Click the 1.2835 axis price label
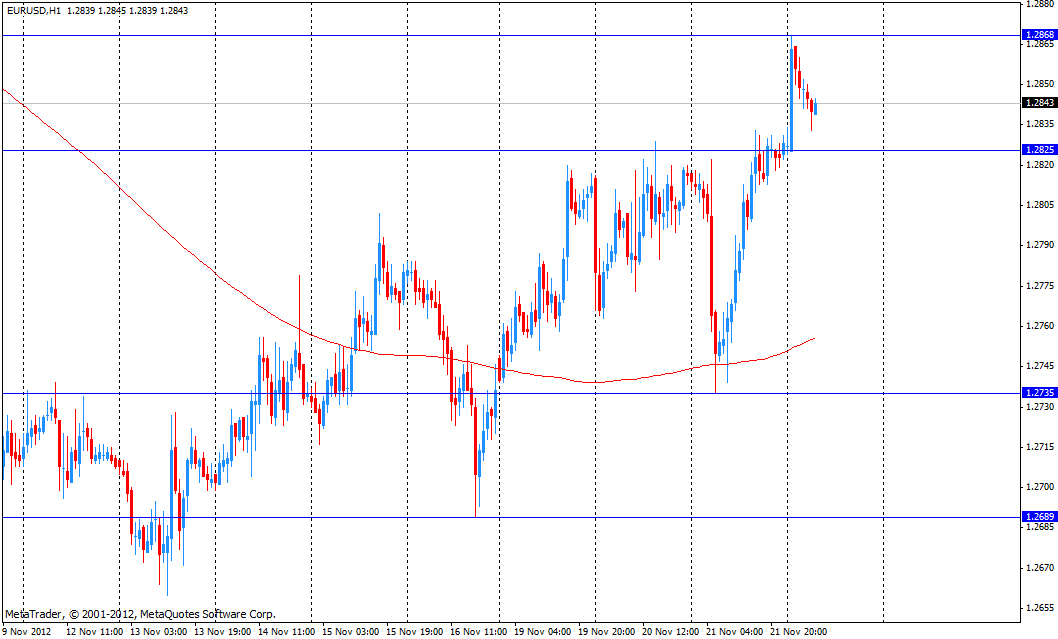Image resolution: width=1058 pixels, height=639 pixels. tap(1040, 123)
